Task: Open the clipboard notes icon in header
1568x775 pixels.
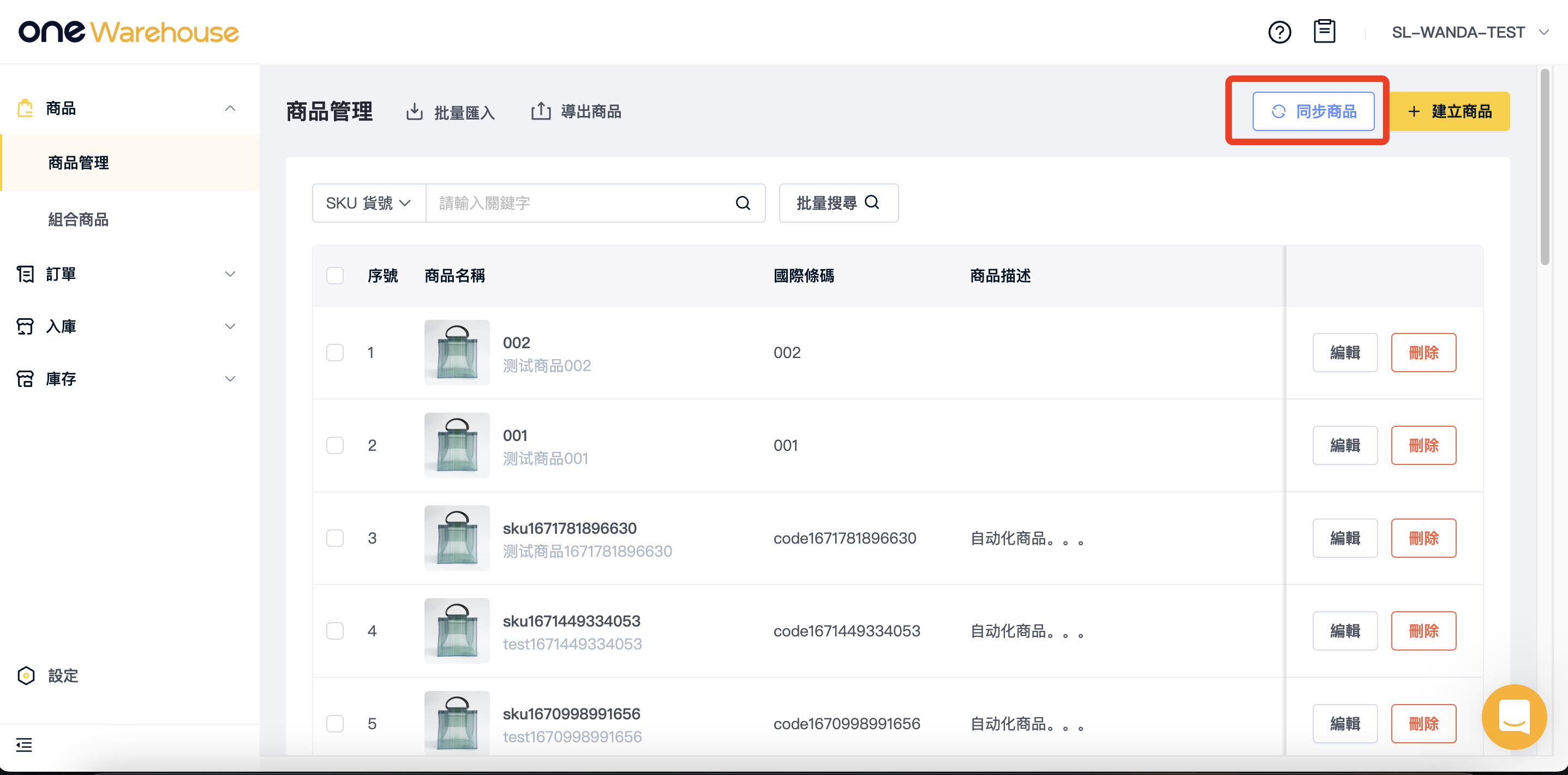Action: click(1325, 32)
